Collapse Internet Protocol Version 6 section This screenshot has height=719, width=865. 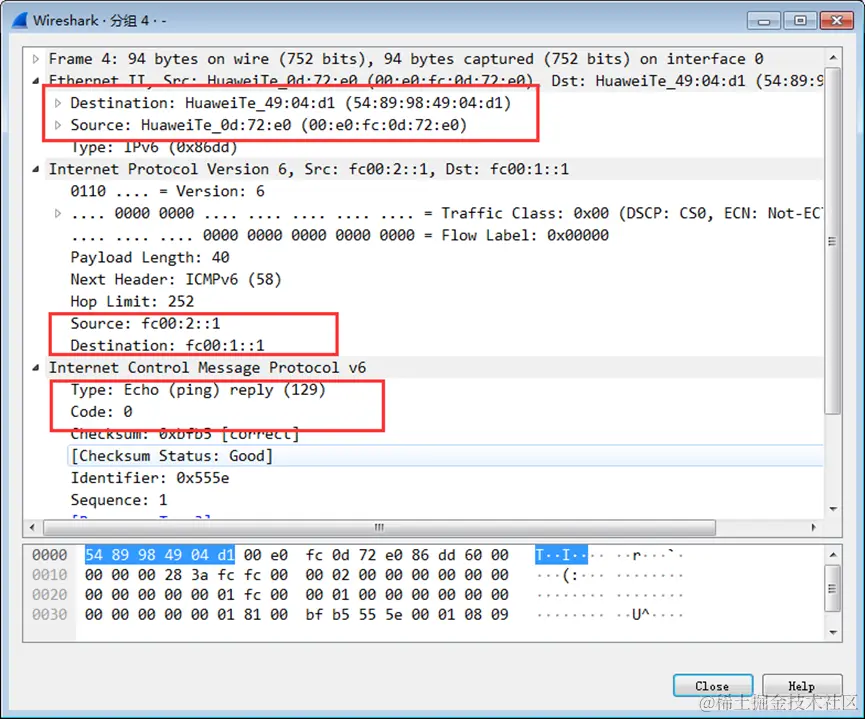pyautogui.click(x=36, y=169)
